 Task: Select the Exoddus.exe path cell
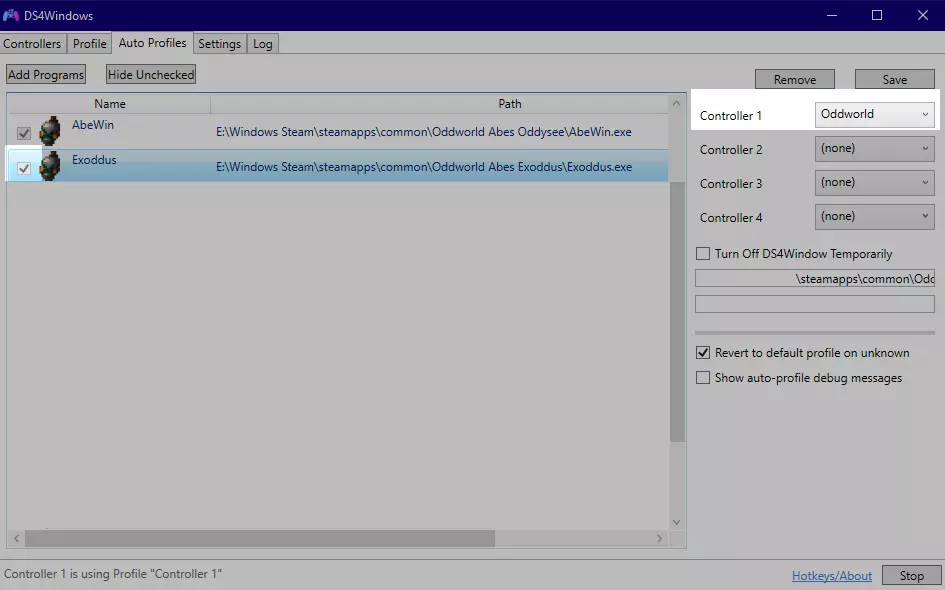coord(424,167)
